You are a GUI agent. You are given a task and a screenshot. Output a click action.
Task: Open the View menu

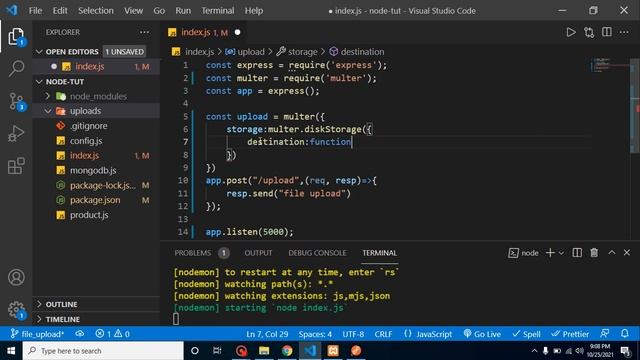[x=133, y=11]
